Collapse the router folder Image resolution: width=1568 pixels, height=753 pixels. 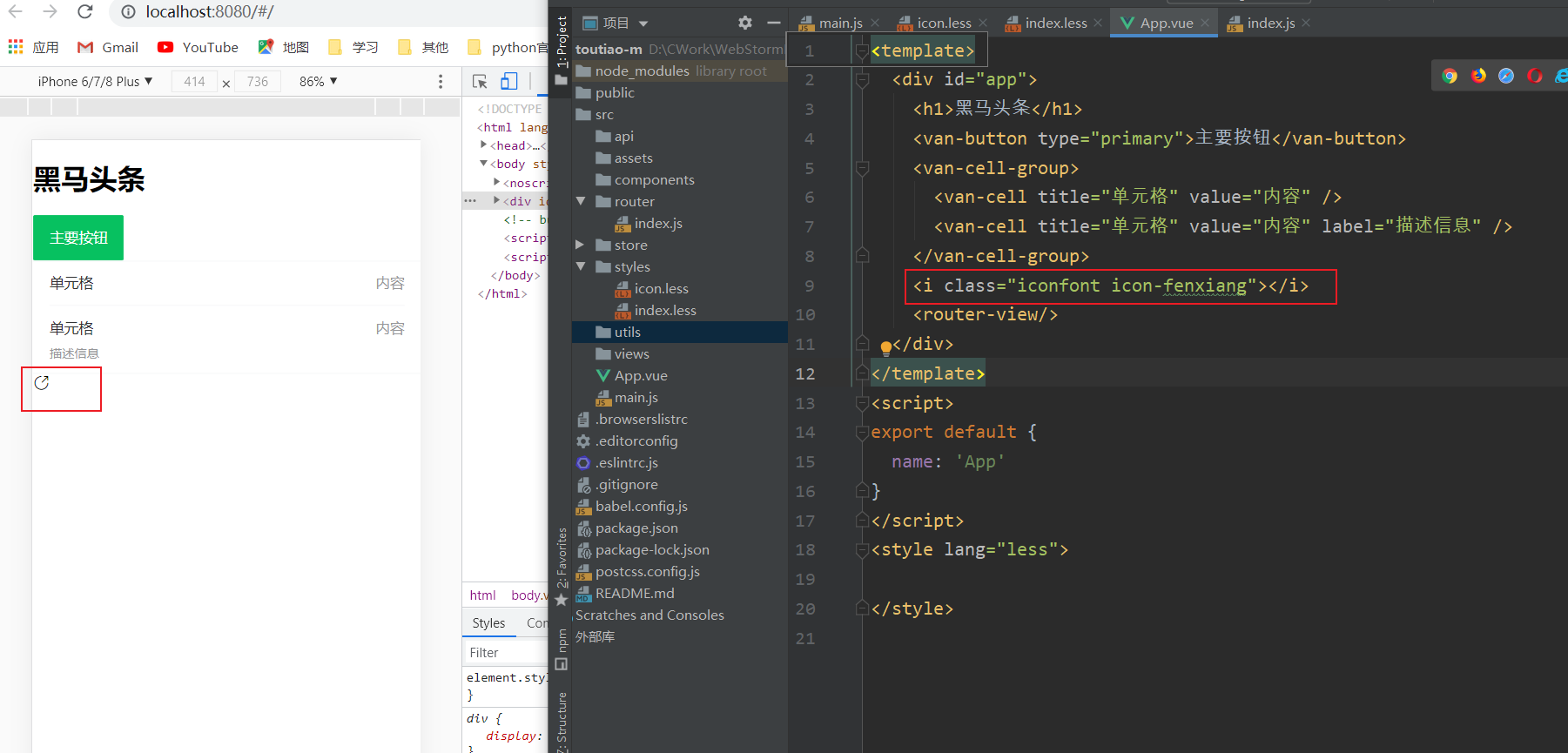coord(581,201)
